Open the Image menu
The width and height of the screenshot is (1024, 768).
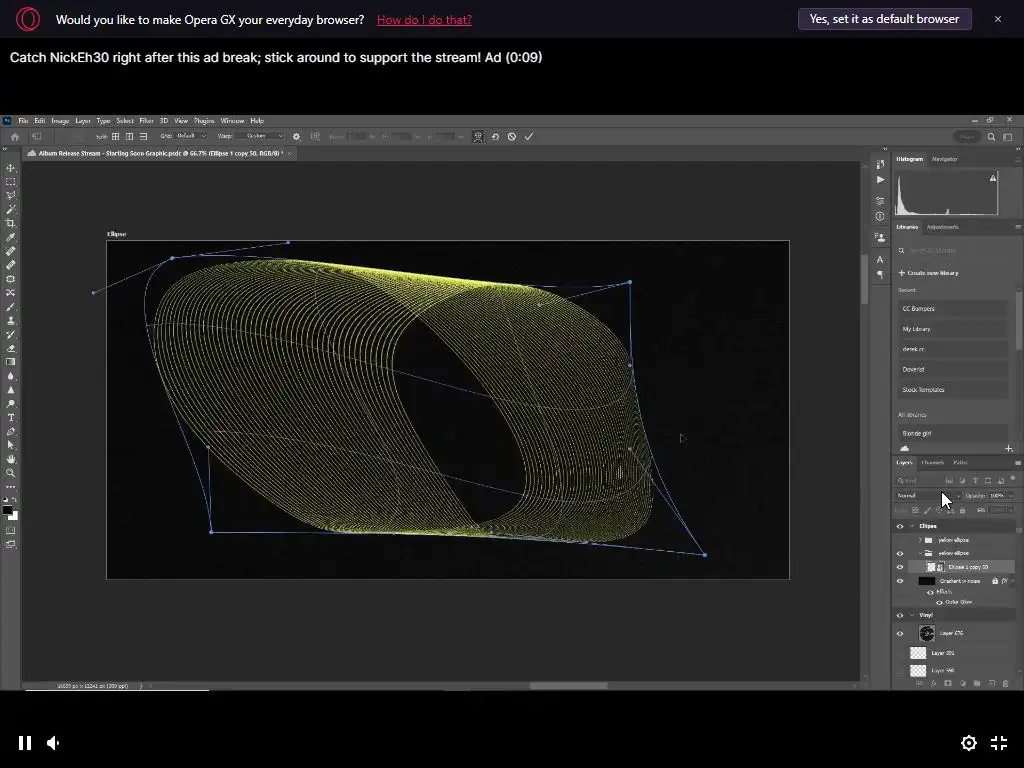pos(60,121)
